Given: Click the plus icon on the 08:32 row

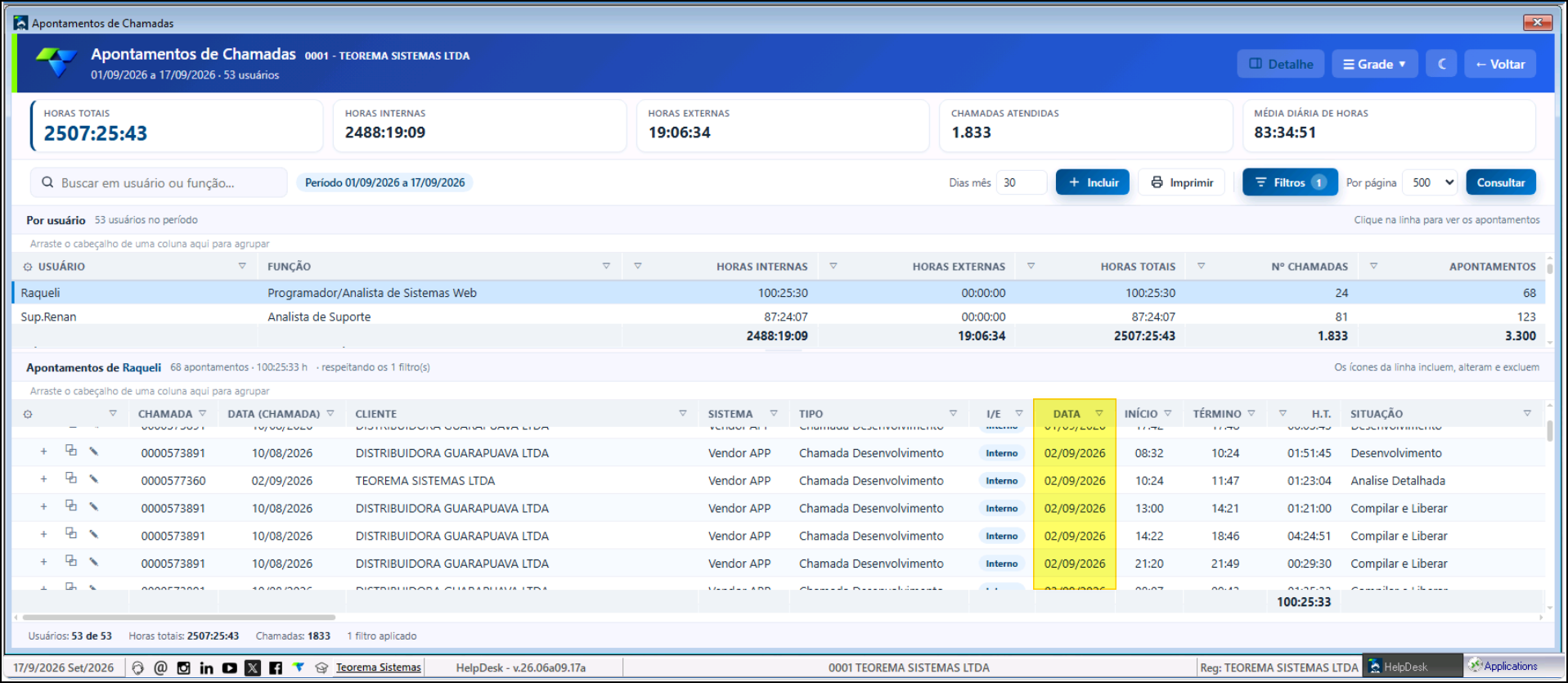Looking at the screenshot, I should (44, 452).
